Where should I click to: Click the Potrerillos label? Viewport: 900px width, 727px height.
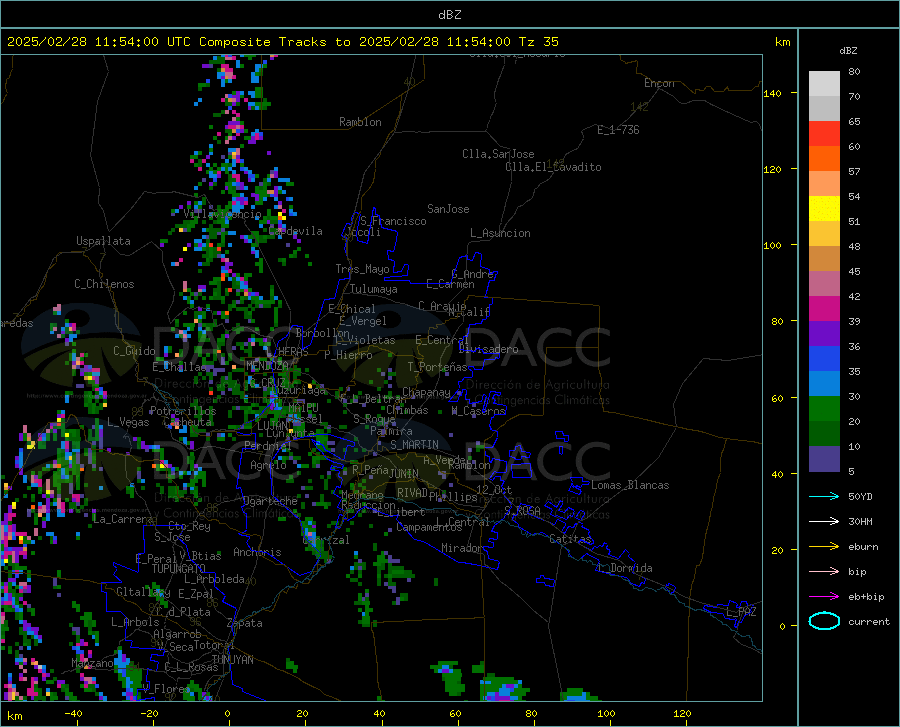click(x=183, y=411)
